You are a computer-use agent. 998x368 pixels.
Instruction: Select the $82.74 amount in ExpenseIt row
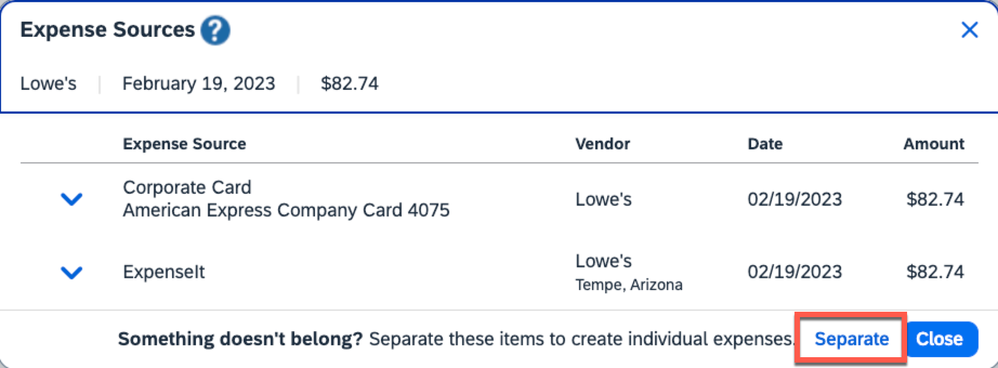click(935, 272)
